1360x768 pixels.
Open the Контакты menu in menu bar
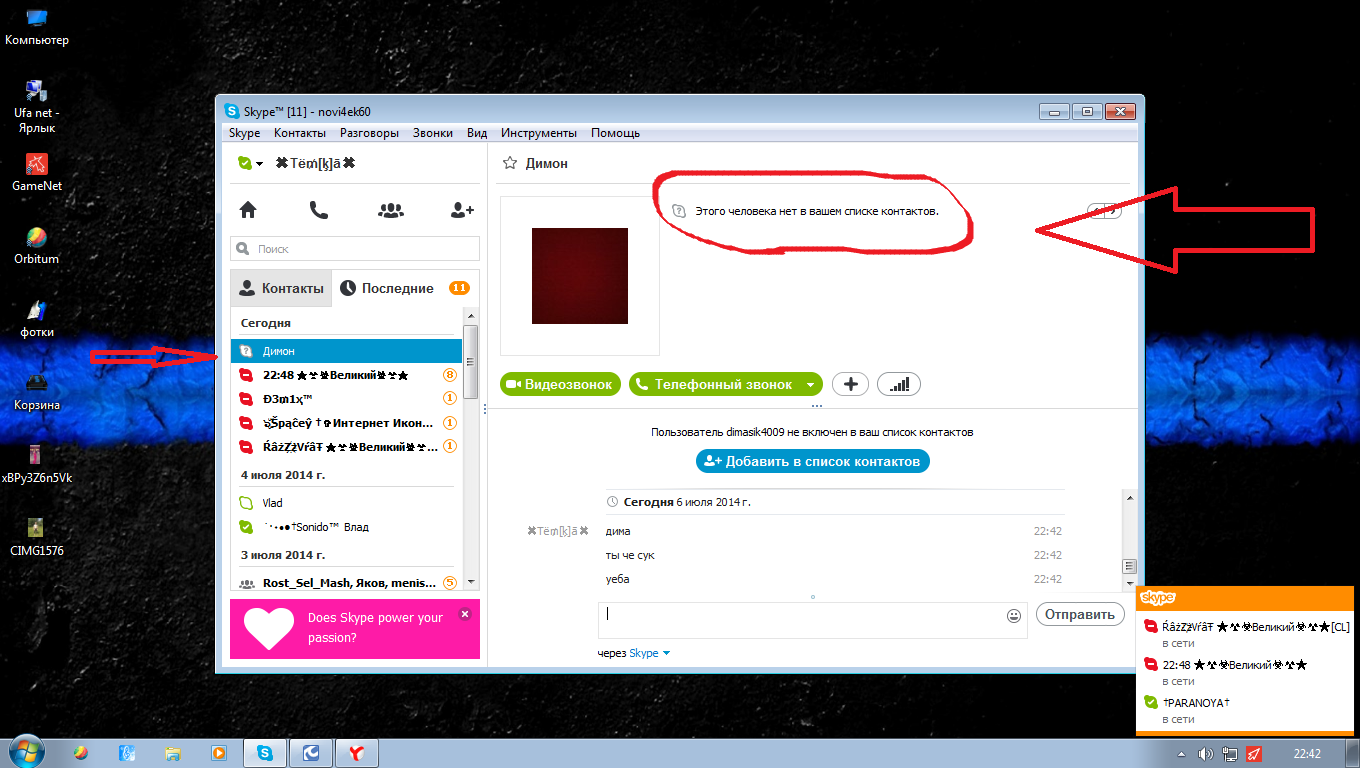pyautogui.click(x=300, y=133)
